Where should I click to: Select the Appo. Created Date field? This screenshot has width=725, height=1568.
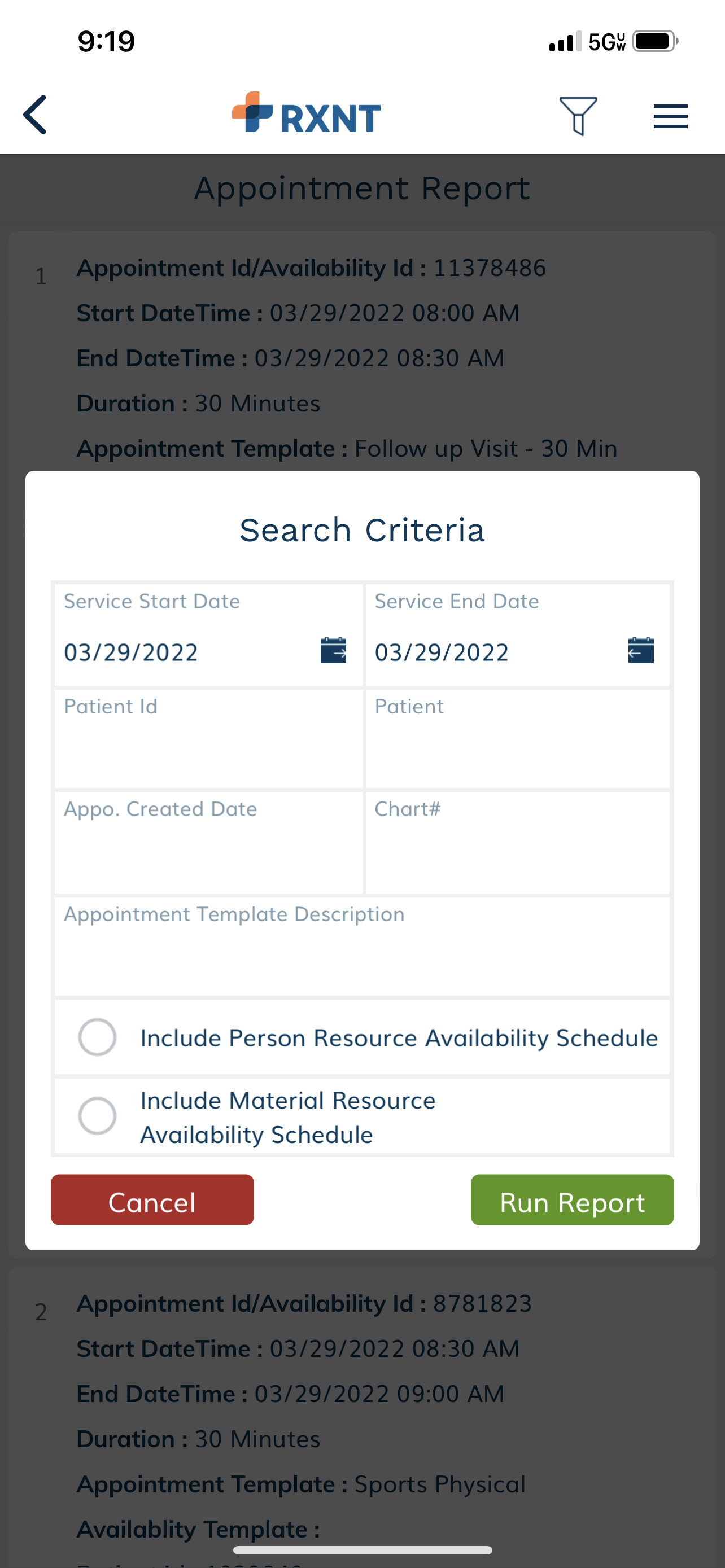(209, 843)
